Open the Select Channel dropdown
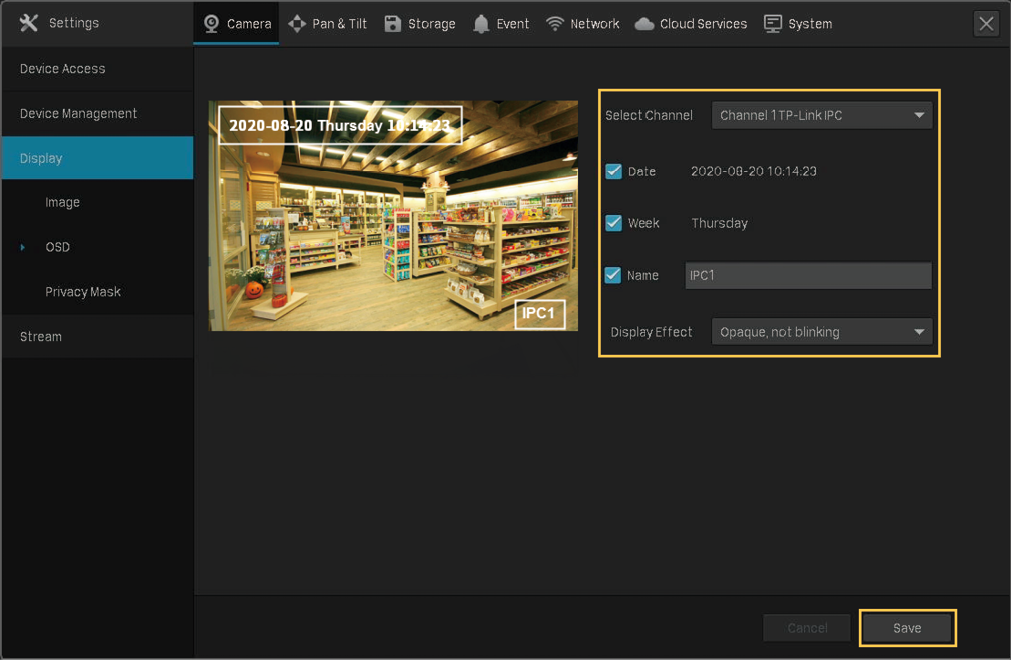Screen dimensions: 1011x660 click(x=821, y=115)
